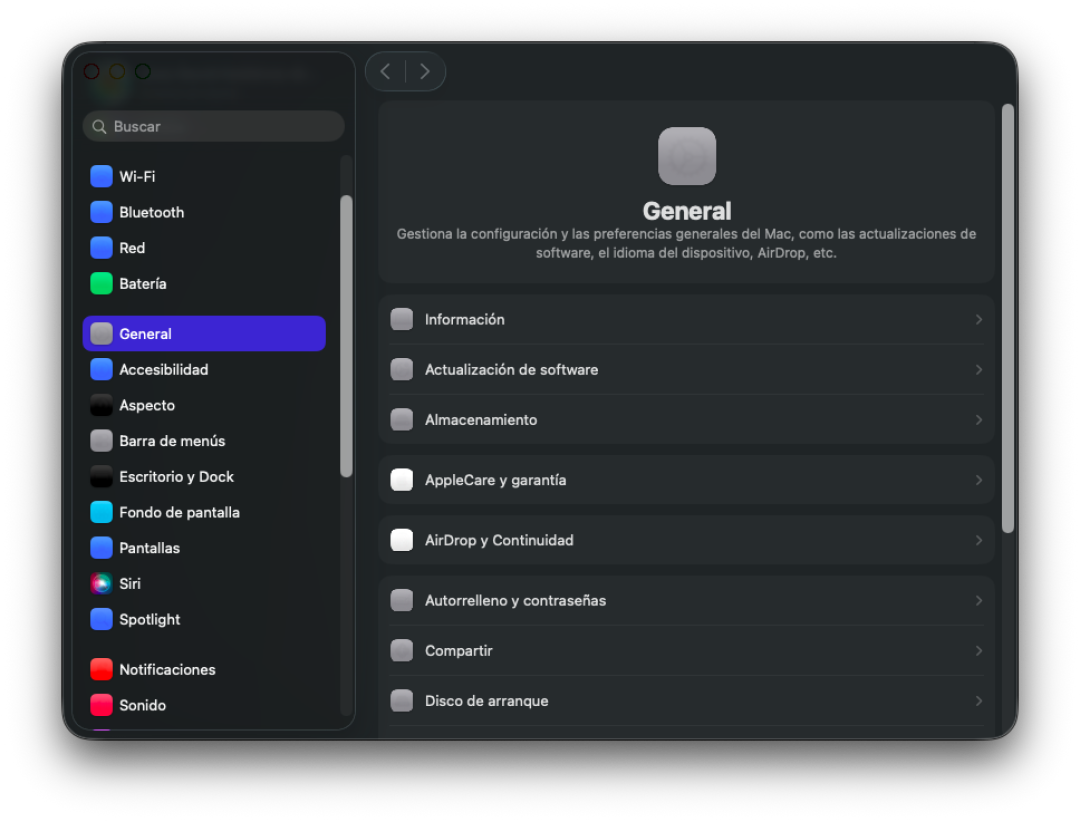Image resolution: width=1080 pixels, height=822 pixels.
Task: Click the Fondo de pantalla icon
Action: tap(101, 513)
